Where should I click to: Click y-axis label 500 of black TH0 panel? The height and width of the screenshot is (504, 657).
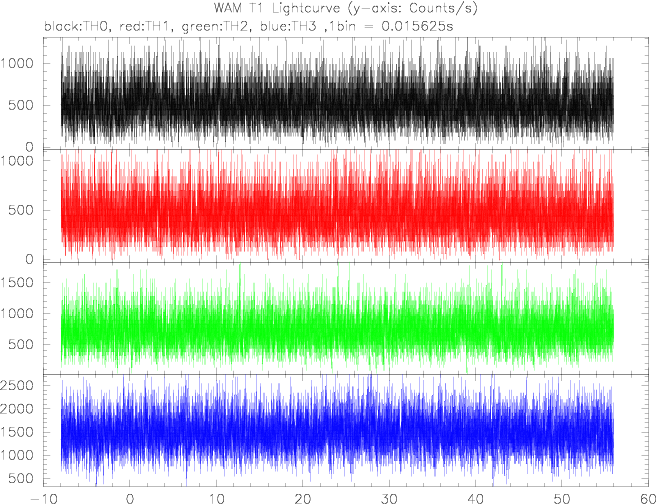point(21,105)
